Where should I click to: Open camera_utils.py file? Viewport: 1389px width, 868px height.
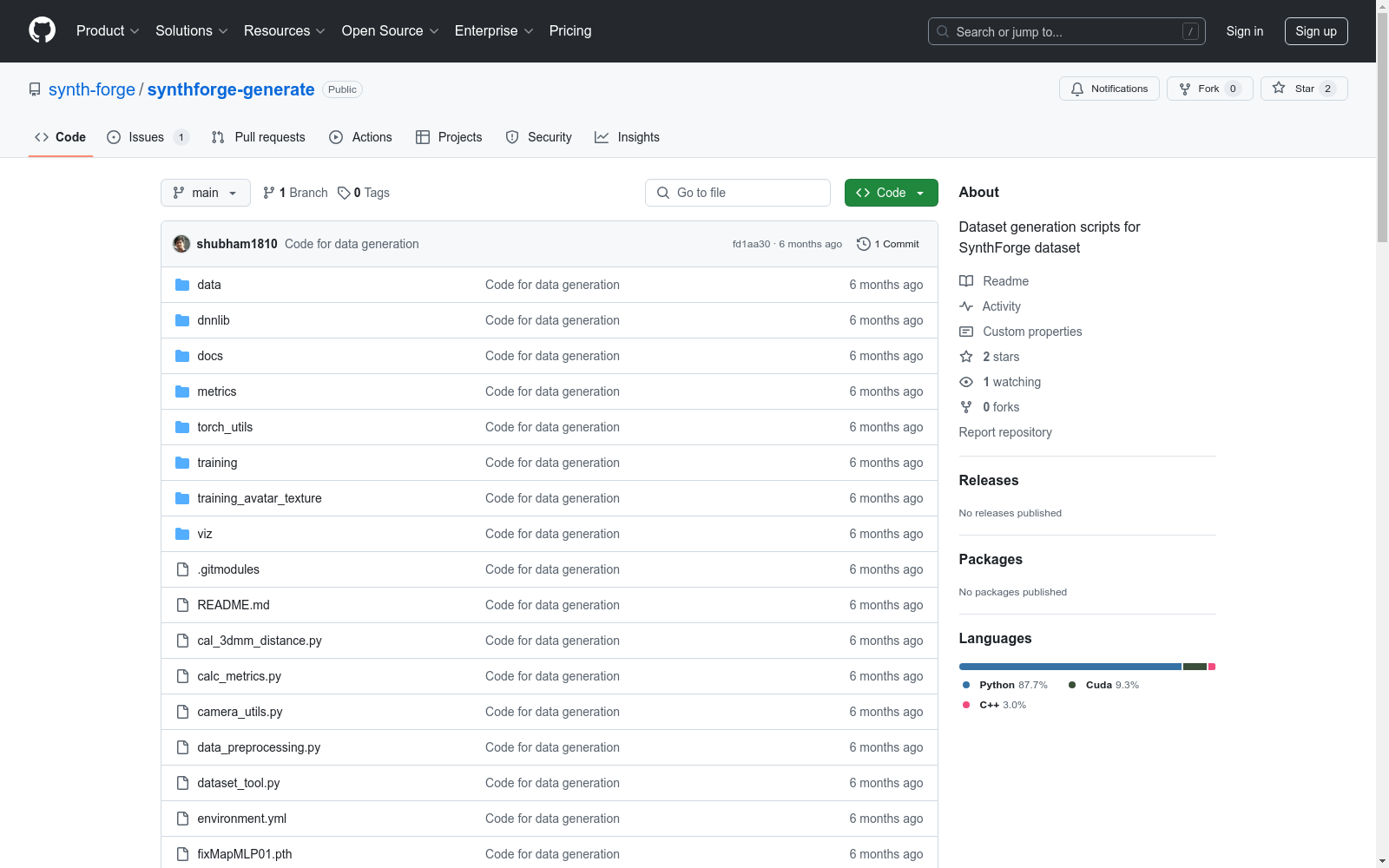click(x=240, y=712)
